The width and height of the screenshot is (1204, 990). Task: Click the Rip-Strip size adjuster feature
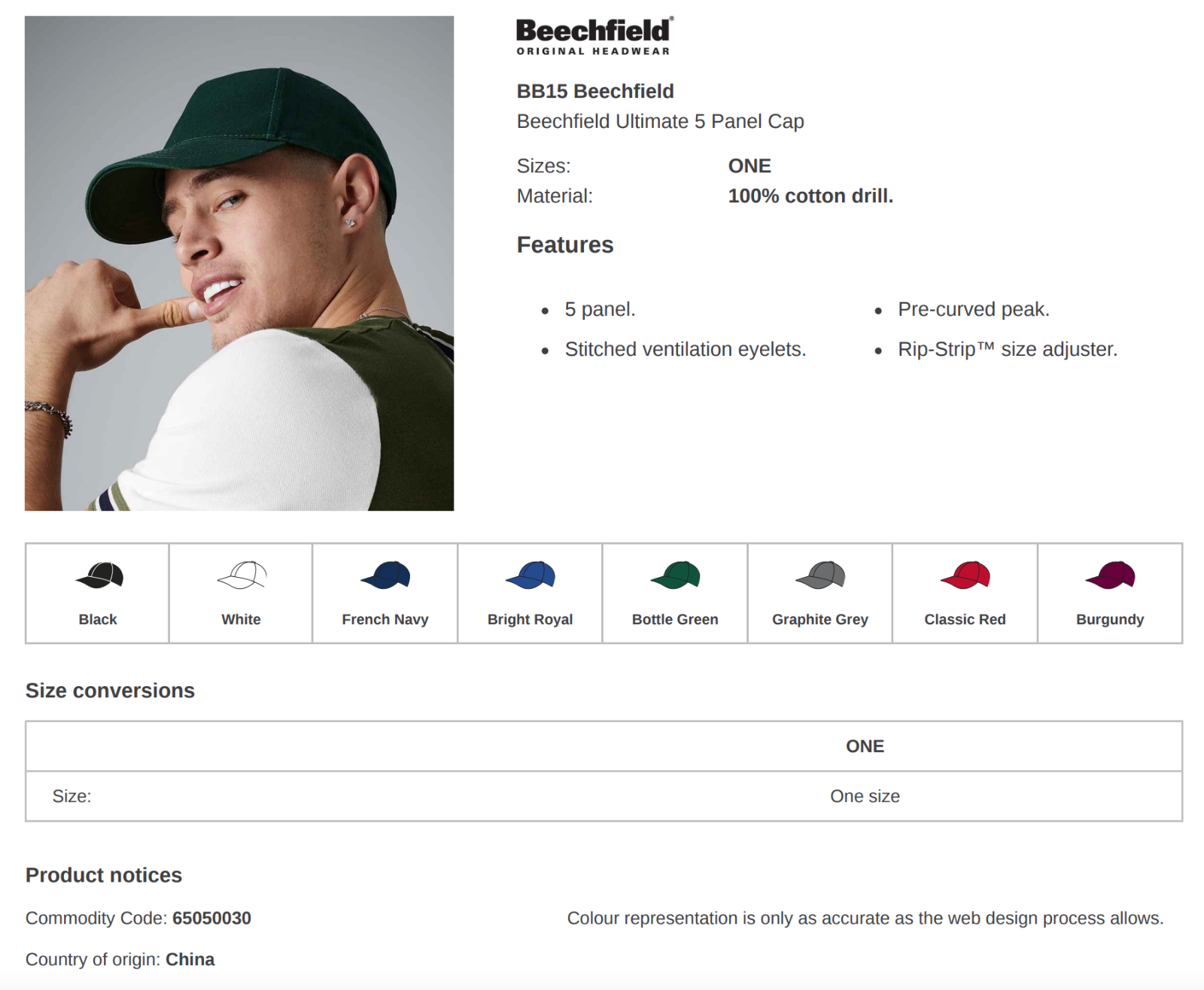click(1008, 349)
